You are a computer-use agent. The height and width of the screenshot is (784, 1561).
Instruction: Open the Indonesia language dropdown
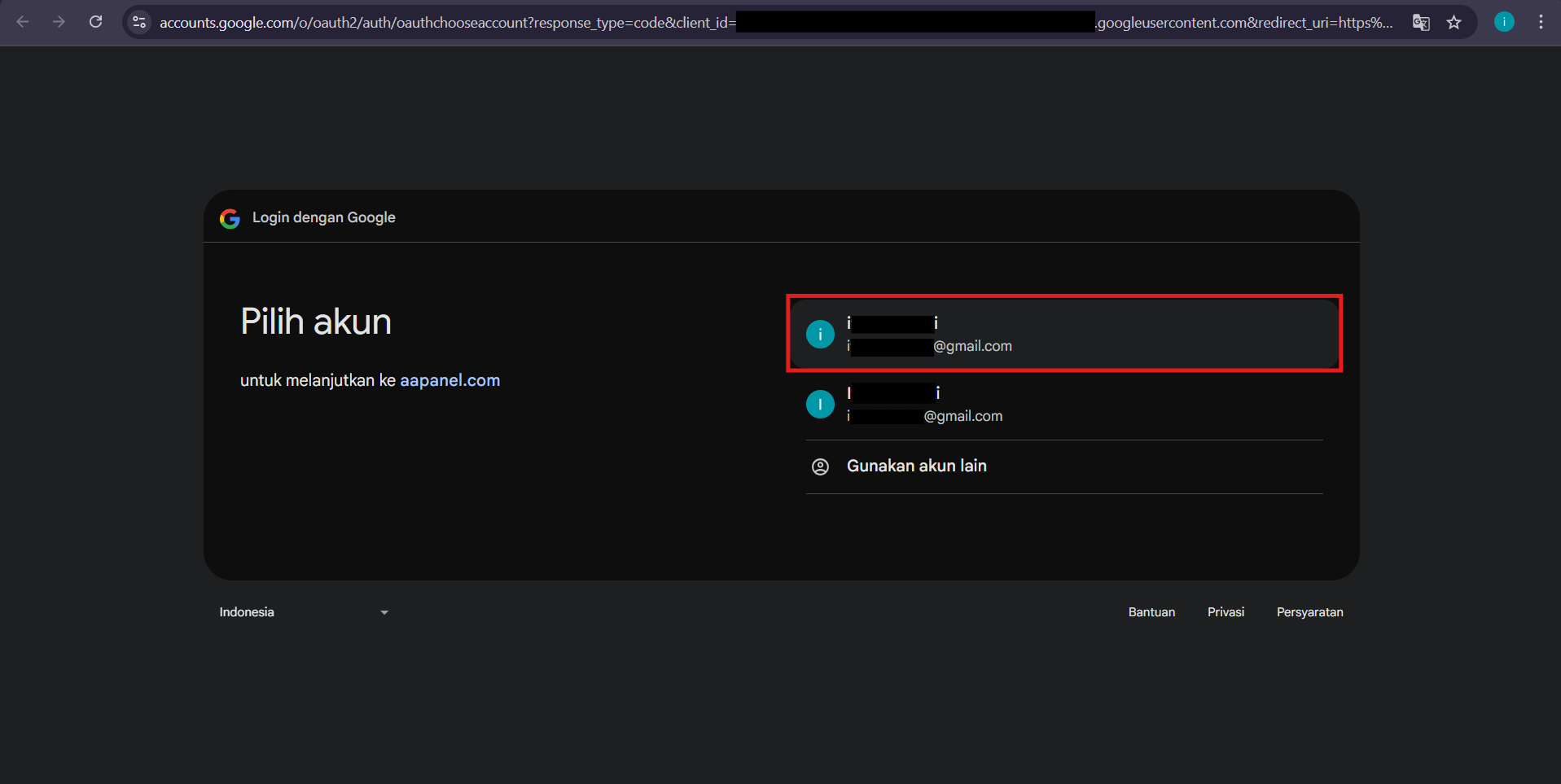[x=303, y=611]
